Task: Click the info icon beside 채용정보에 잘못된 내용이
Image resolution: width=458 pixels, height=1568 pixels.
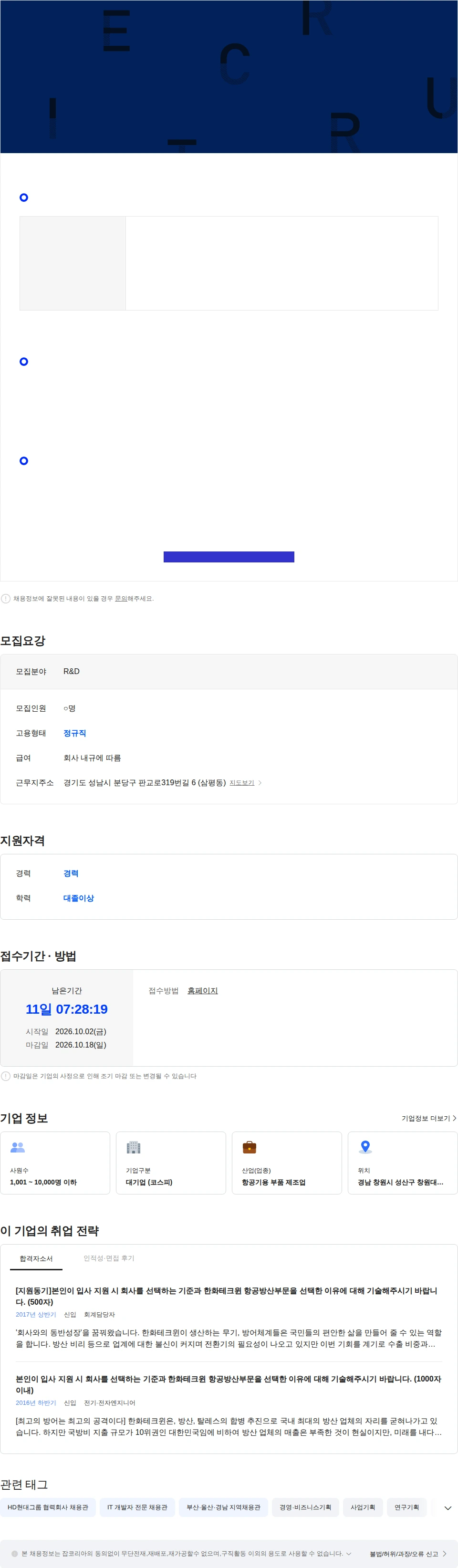Action: pyautogui.click(x=5, y=598)
